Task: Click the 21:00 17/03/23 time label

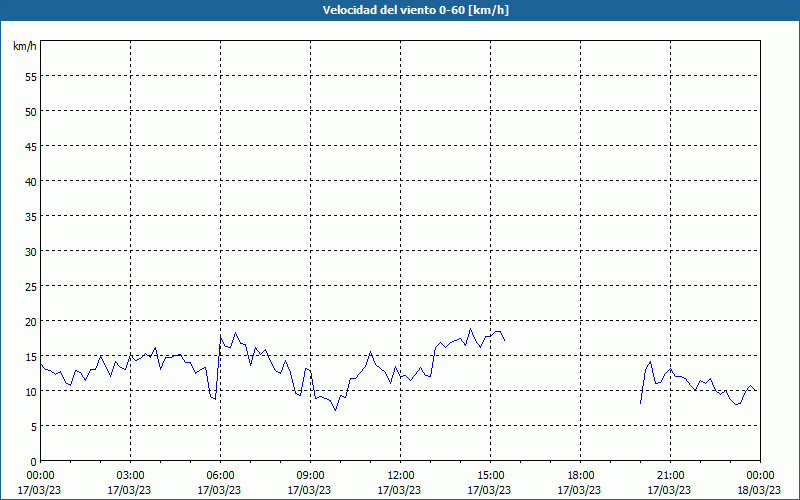Action: click(670, 483)
